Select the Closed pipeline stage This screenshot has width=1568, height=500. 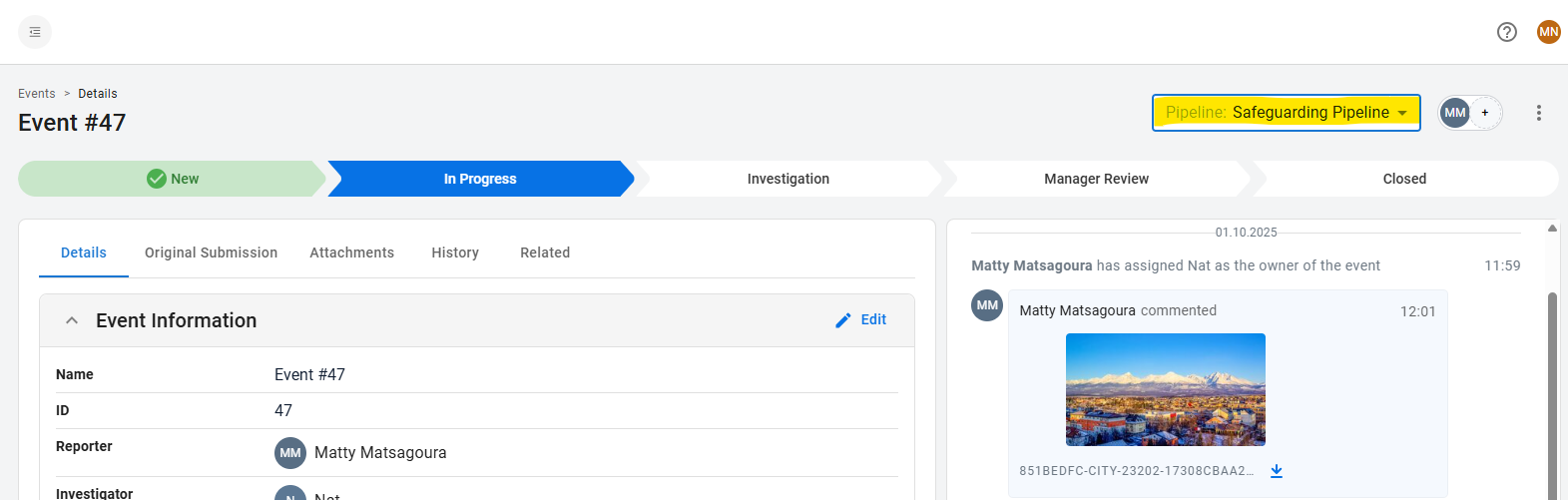click(x=1403, y=179)
